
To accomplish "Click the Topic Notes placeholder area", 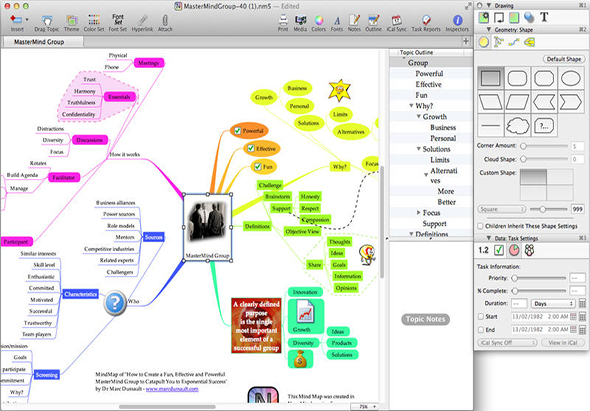I will [425, 319].
